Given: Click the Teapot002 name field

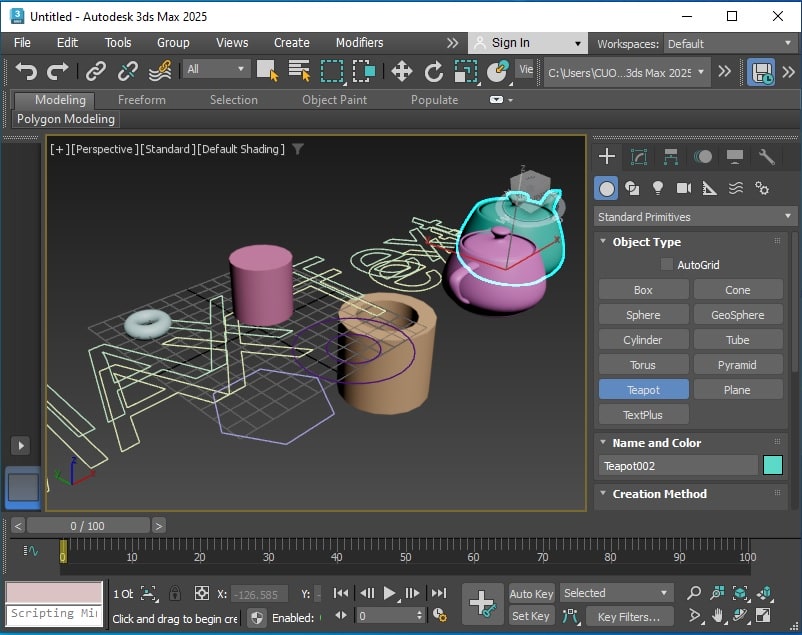Looking at the screenshot, I should pyautogui.click(x=678, y=466).
